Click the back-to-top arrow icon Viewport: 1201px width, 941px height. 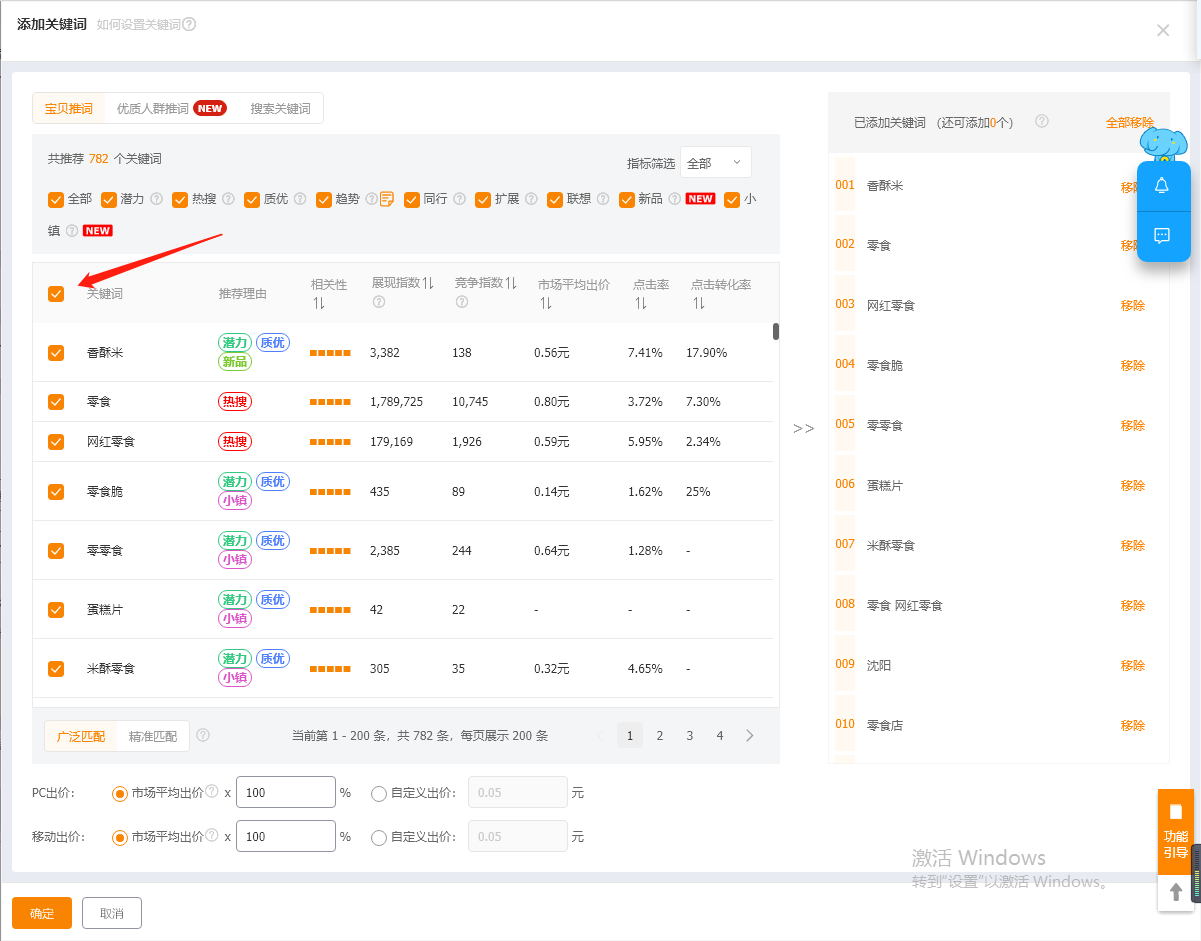tap(1176, 891)
